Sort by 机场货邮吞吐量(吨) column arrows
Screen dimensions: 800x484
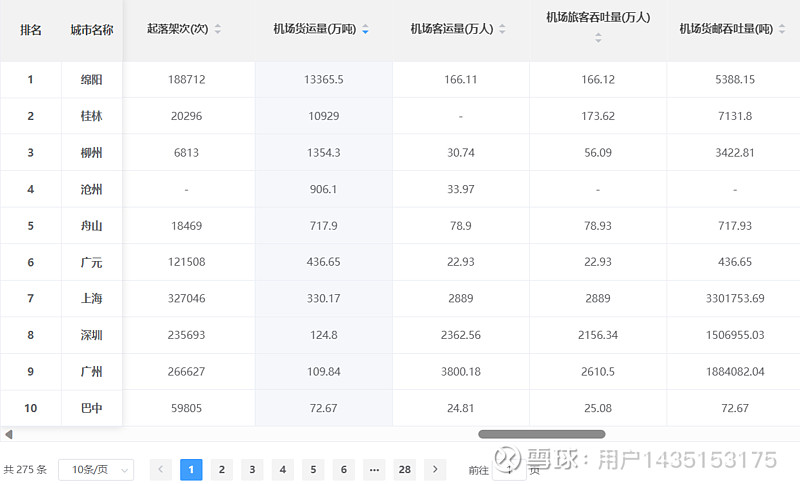[x=782, y=29]
